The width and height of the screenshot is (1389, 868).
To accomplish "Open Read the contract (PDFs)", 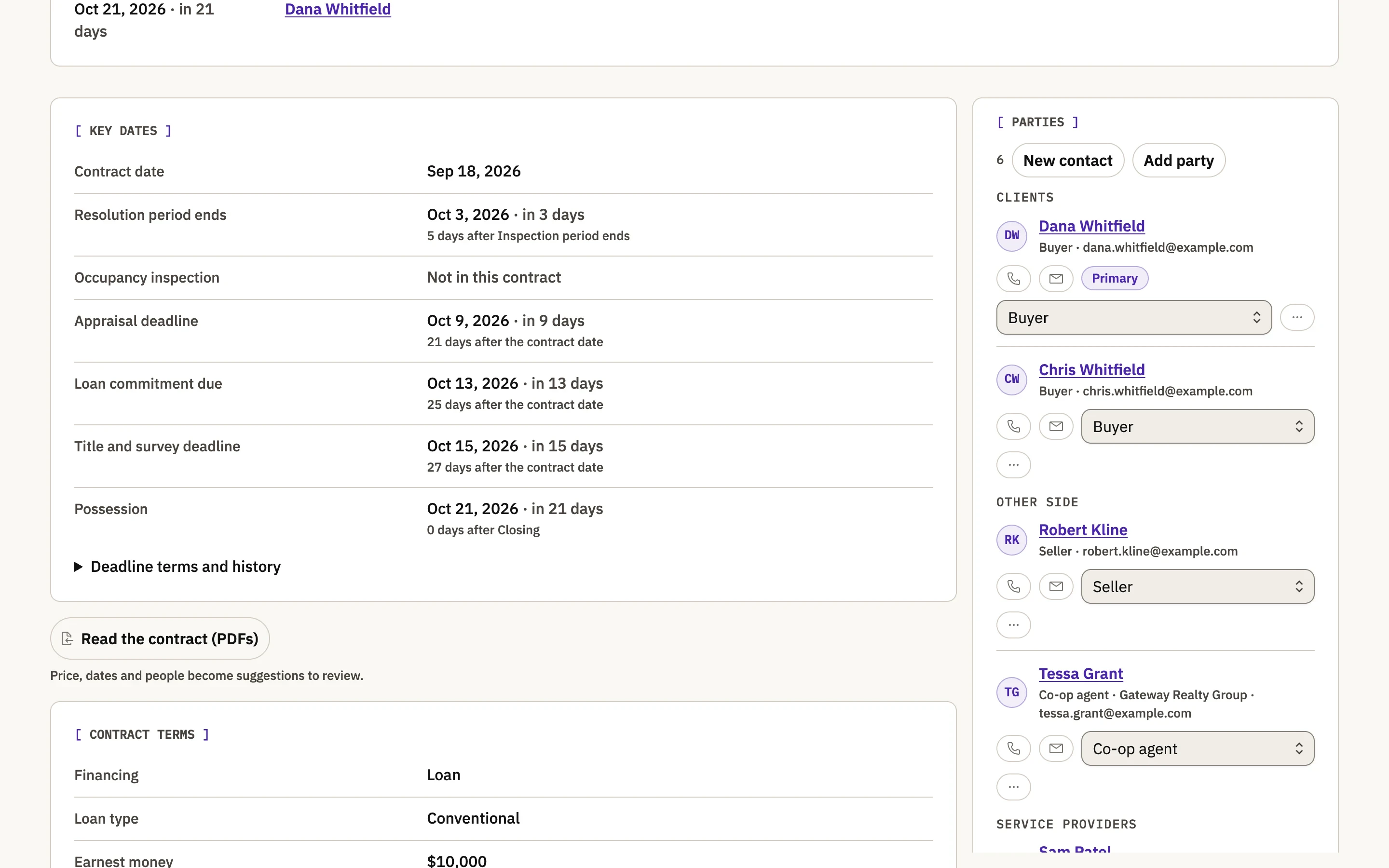I will pos(160,638).
